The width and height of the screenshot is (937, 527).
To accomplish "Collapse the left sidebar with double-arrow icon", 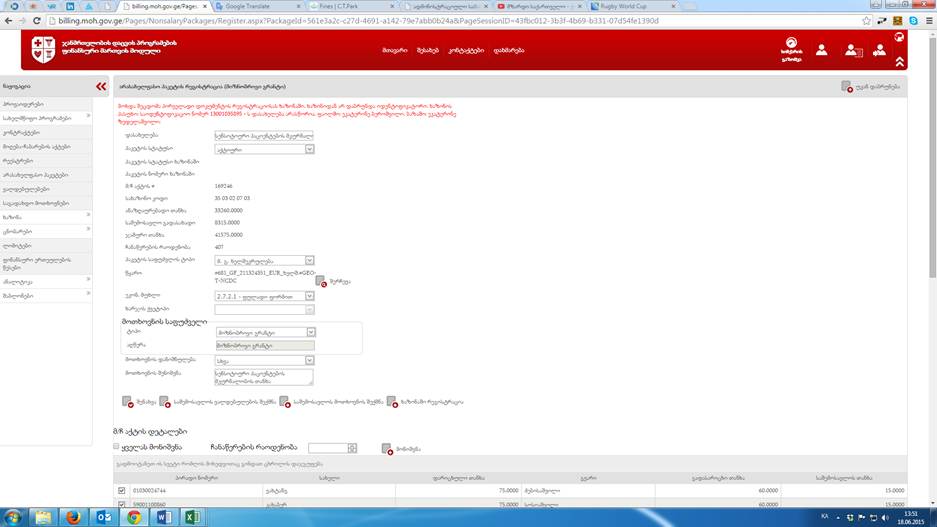I will [101, 87].
